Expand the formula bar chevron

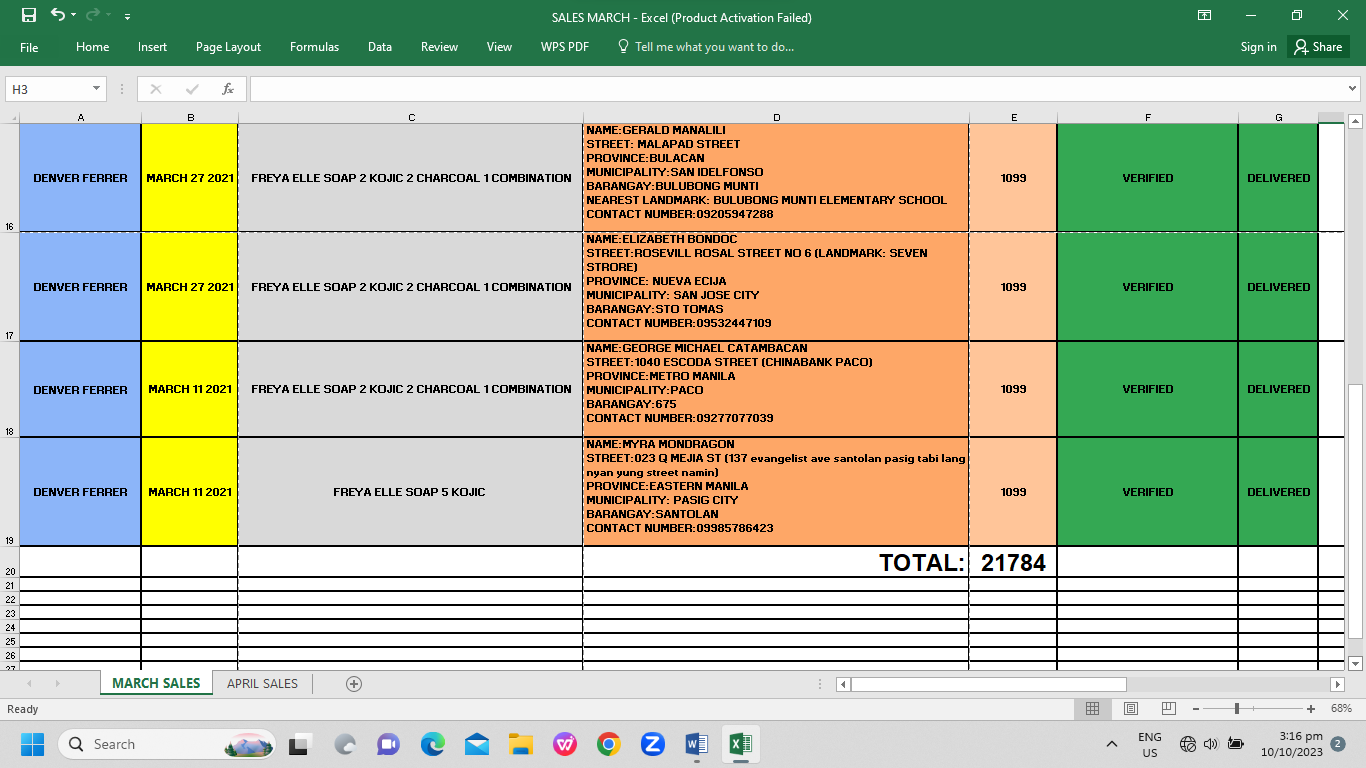[x=1353, y=89]
